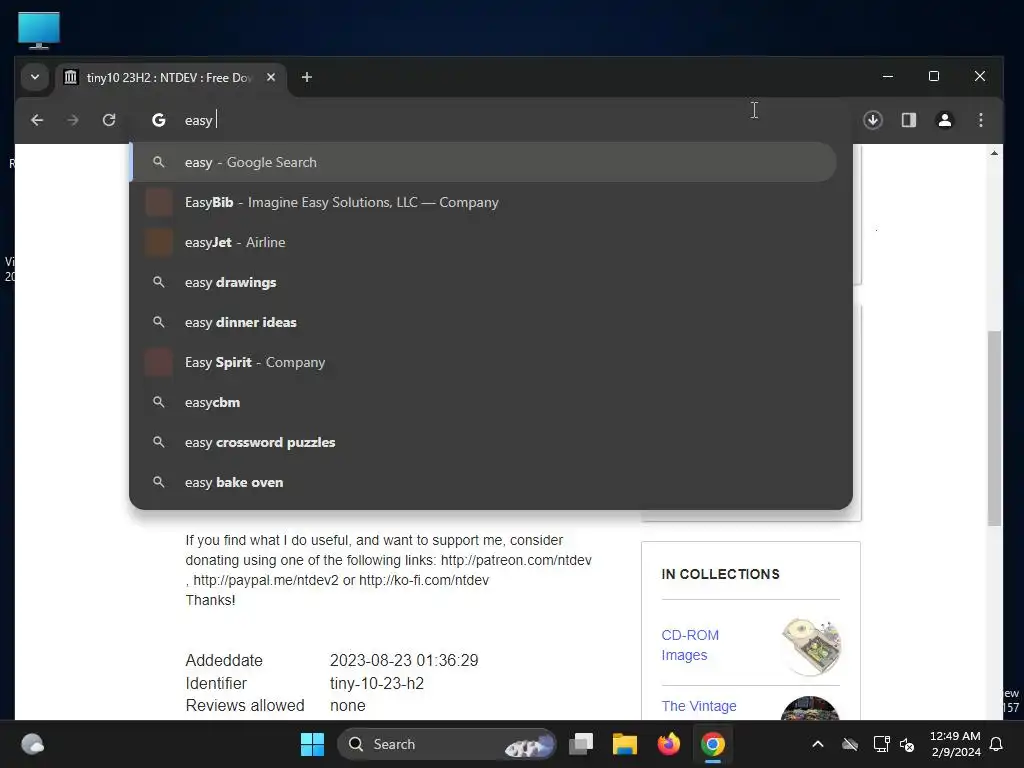Viewport: 1024px width, 768px height.
Task: Click the taskbar Search box
Action: [447, 744]
